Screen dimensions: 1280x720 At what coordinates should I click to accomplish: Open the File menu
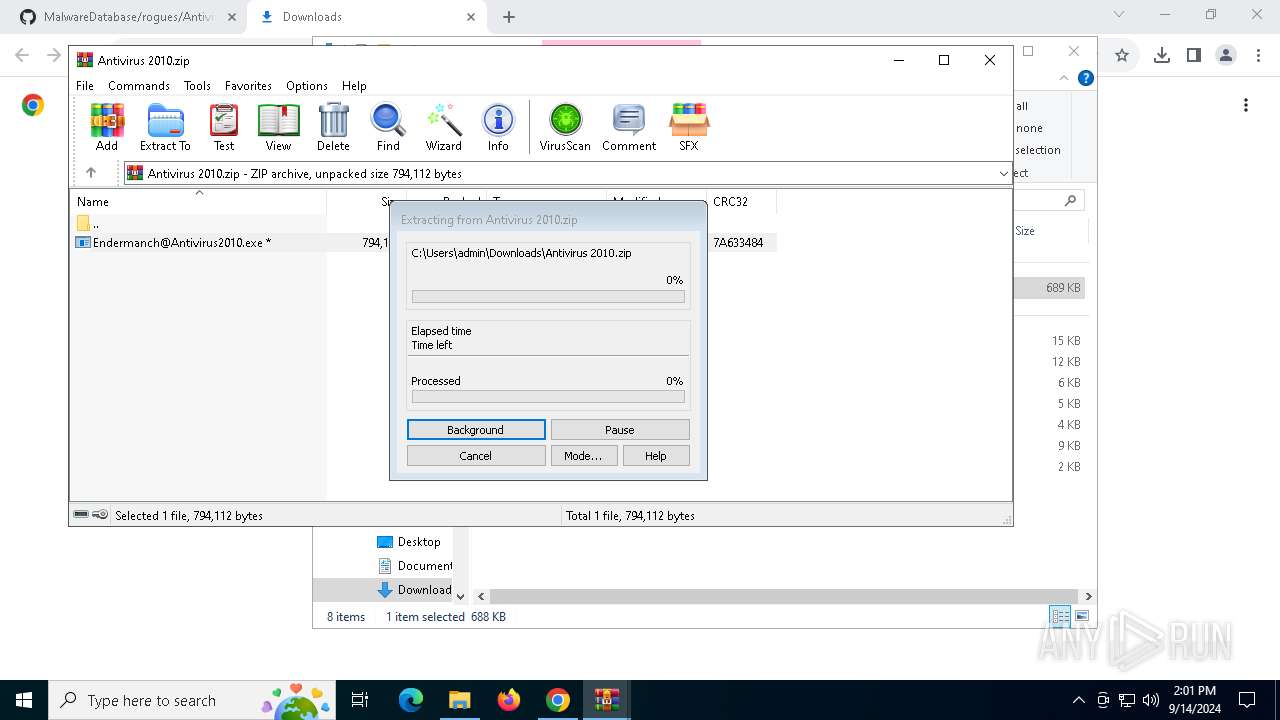coord(85,86)
